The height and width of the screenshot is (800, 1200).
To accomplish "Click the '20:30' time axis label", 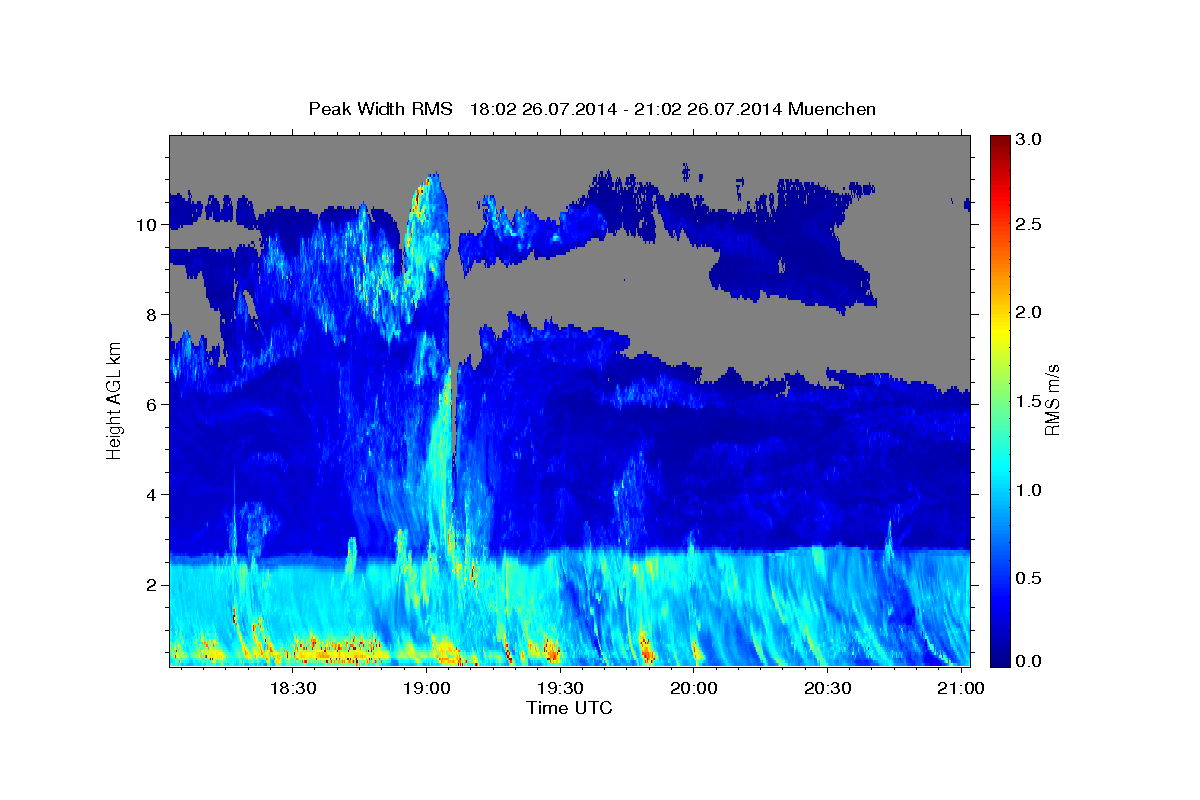I will [x=828, y=689].
